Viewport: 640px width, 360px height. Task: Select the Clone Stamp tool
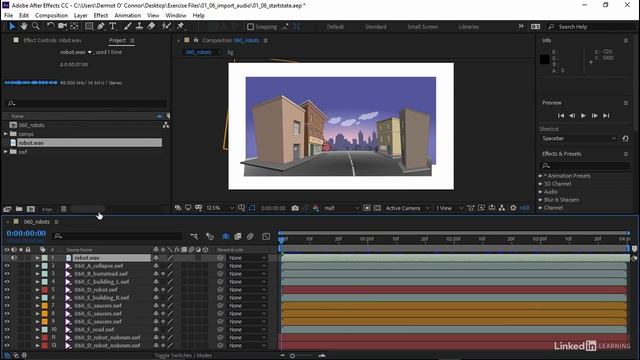click(x=139, y=27)
